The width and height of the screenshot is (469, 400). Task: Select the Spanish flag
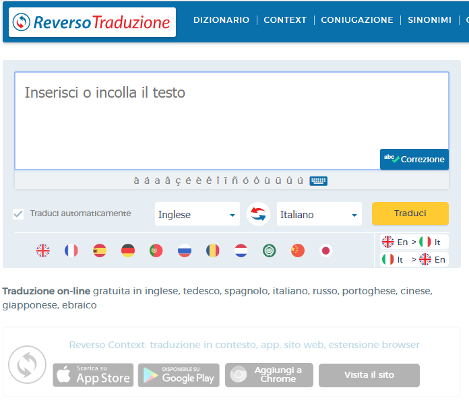[100, 250]
